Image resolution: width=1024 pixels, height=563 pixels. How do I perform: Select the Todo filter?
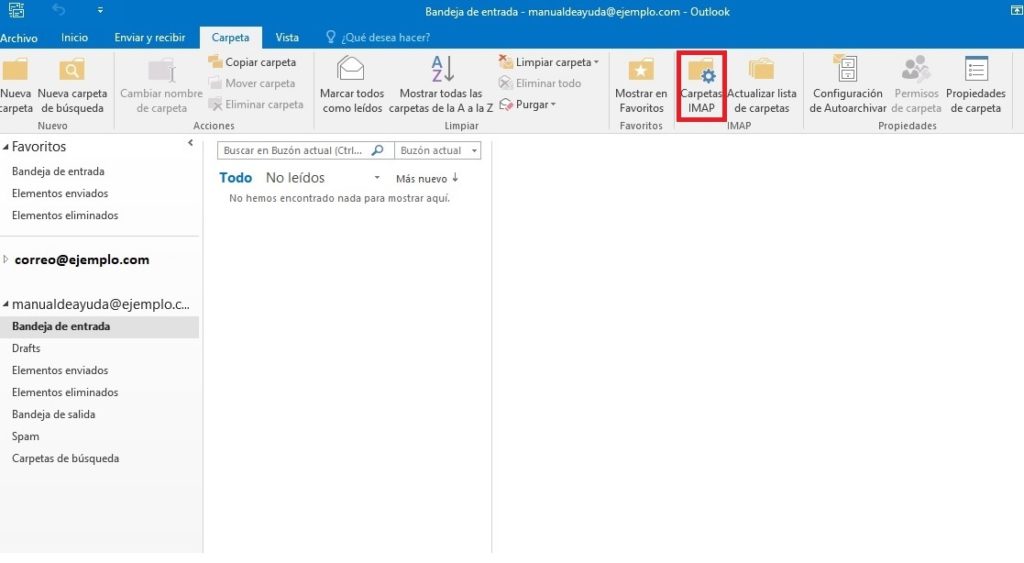(236, 178)
